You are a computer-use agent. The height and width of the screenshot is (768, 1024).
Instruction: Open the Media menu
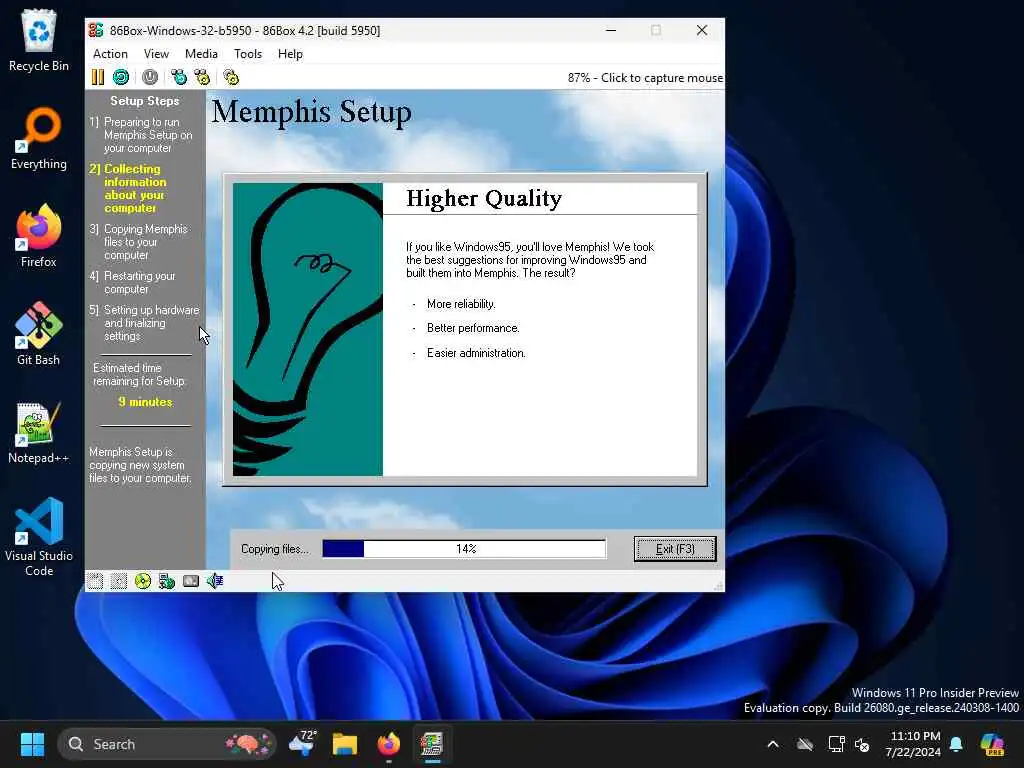pos(201,54)
